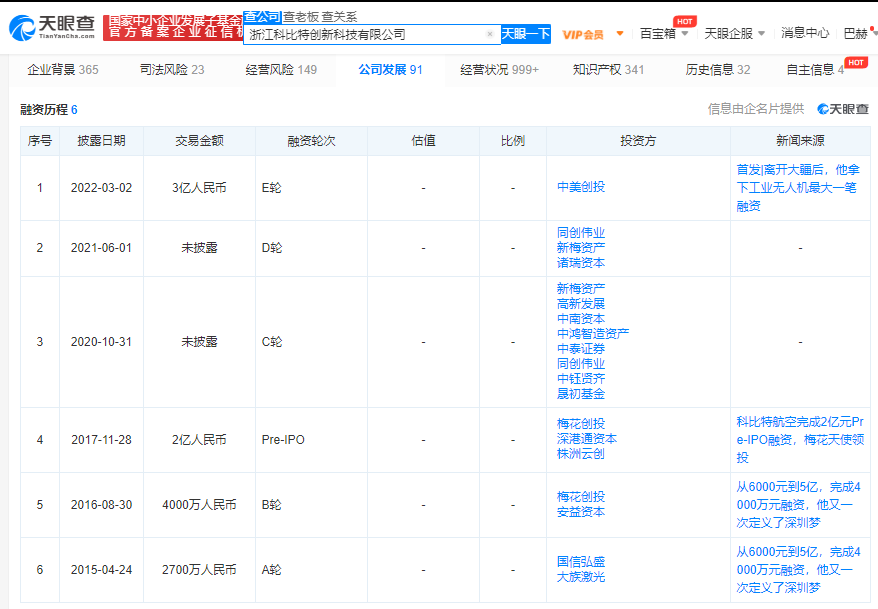Open investor 中美创投 link

pos(581,187)
